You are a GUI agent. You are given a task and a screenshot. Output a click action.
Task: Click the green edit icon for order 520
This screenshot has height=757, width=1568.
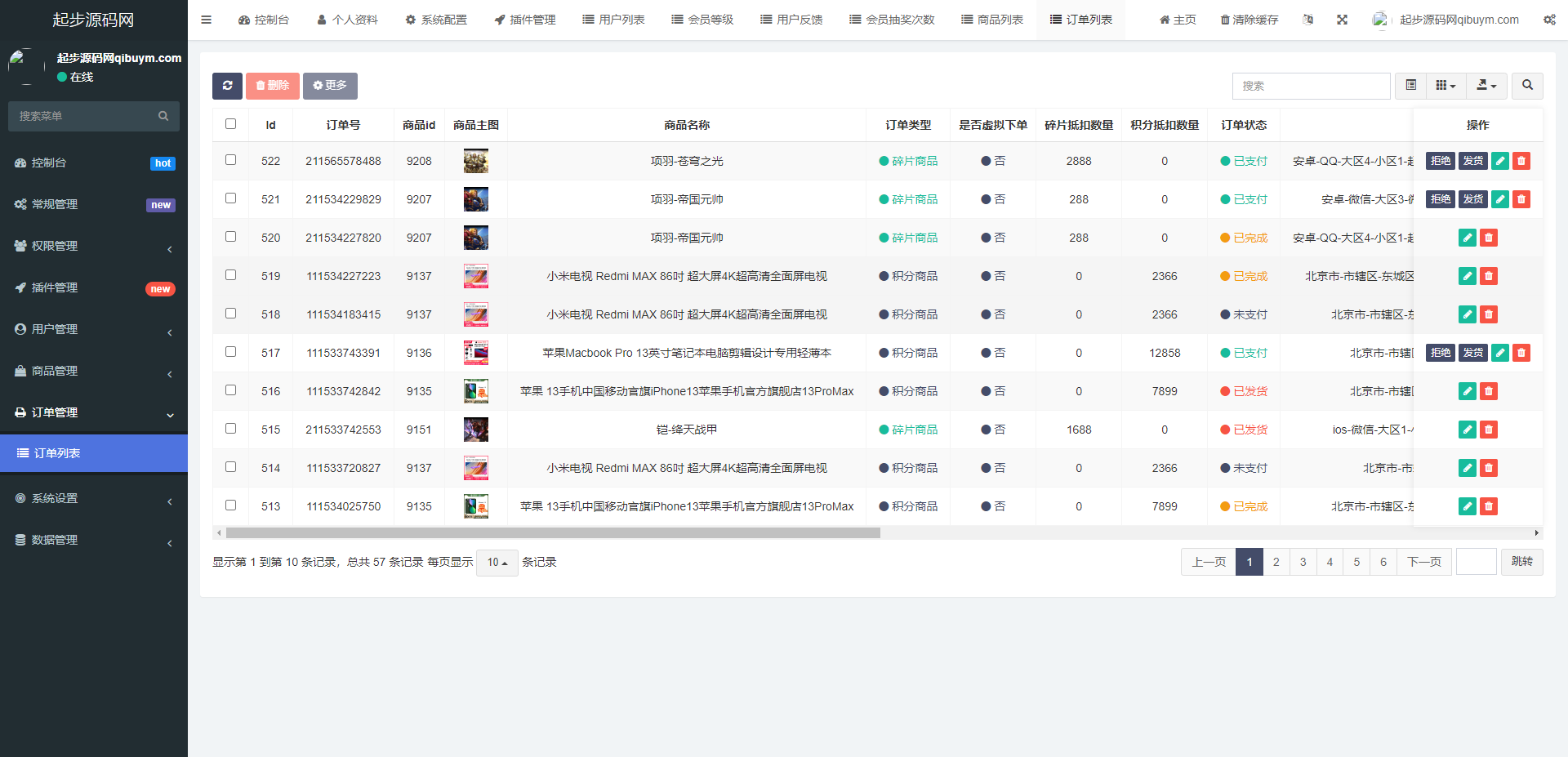[1467, 238]
